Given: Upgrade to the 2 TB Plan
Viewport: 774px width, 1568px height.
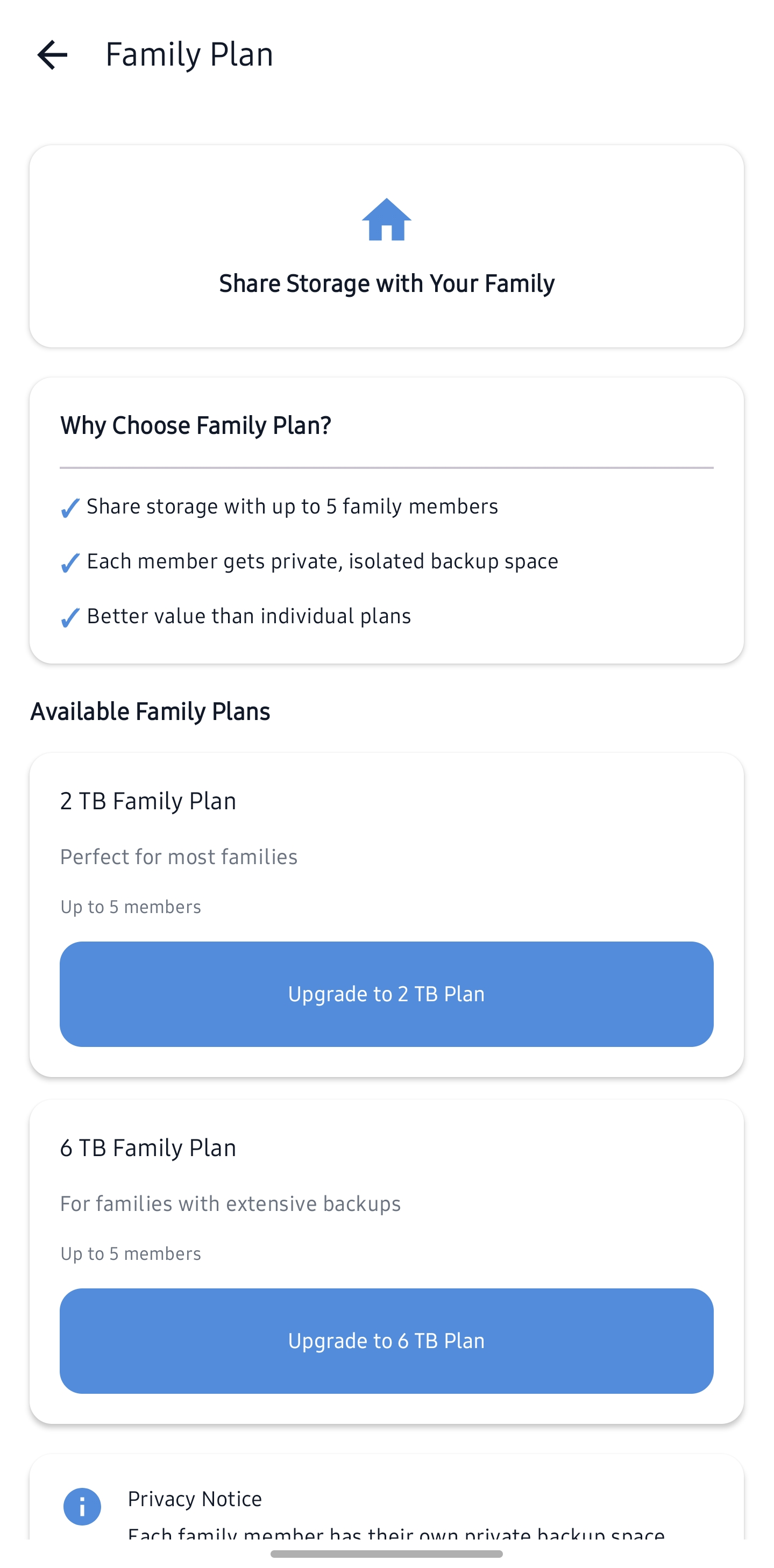Looking at the screenshot, I should tap(386, 994).
